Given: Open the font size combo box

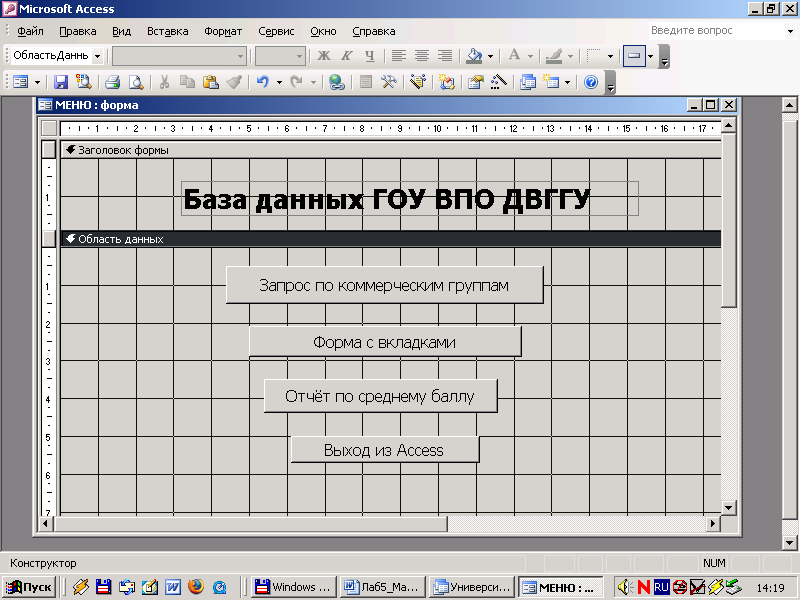Looking at the screenshot, I should click(x=280, y=56).
